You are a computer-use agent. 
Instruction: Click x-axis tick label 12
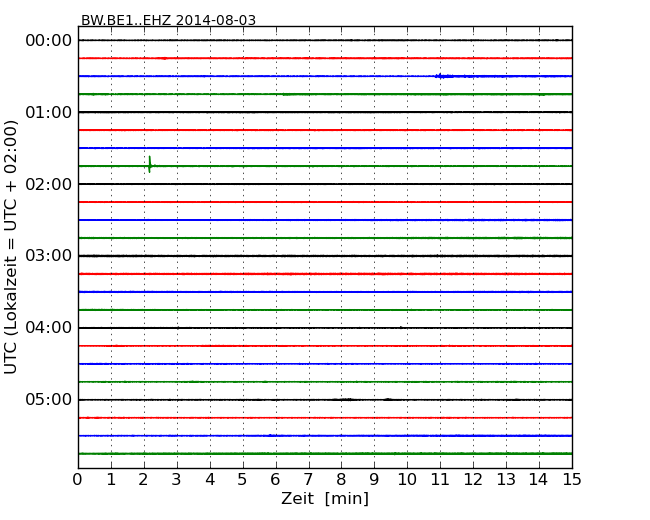(x=473, y=480)
